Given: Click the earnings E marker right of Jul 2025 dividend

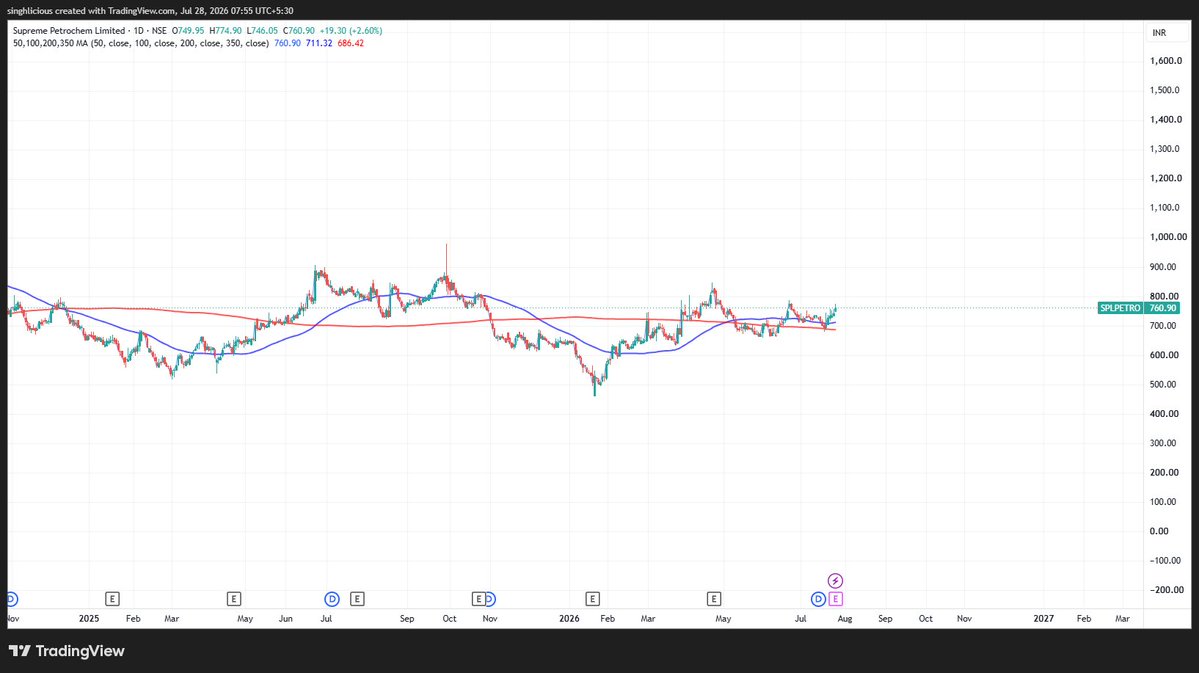Looking at the screenshot, I should pos(357,599).
